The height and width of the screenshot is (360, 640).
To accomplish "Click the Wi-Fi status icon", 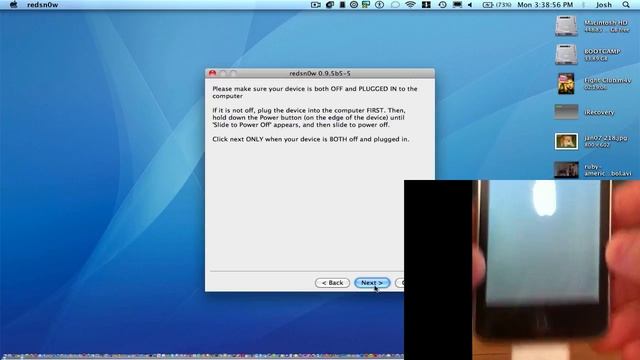I will point(410,5).
